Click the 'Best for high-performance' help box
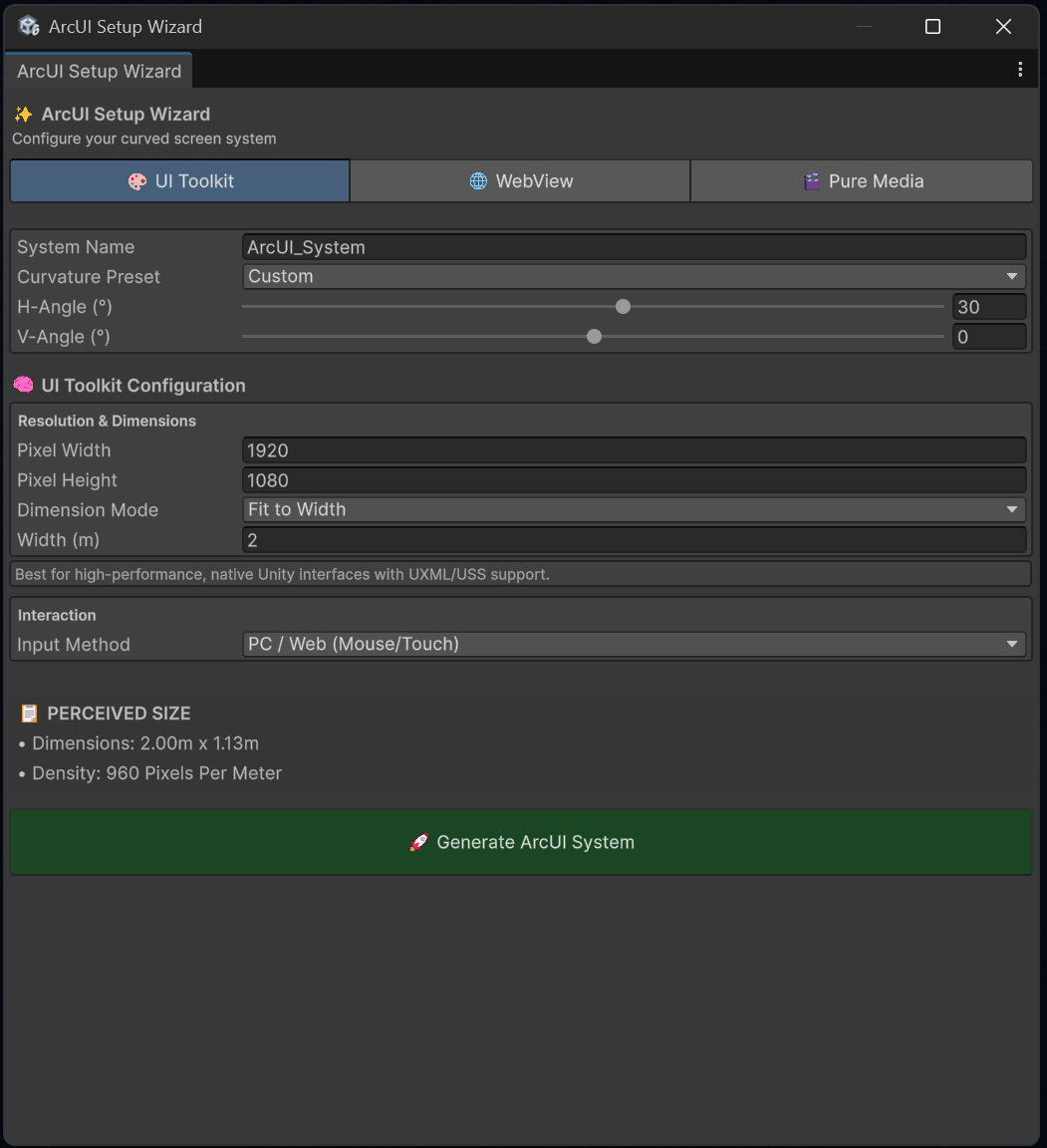The height and width of the screenshot is (1148, 1047). 521,574
